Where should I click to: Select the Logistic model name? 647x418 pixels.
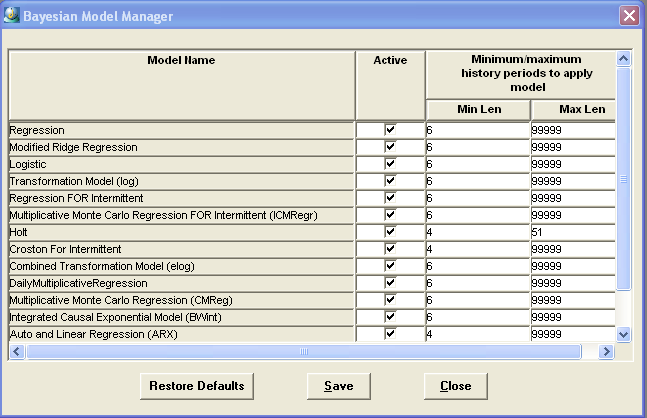pyautogui.click(x=182, y=164)
